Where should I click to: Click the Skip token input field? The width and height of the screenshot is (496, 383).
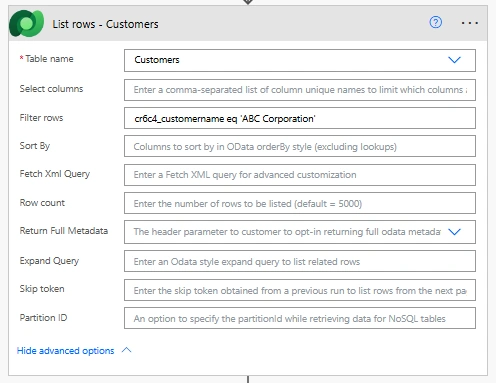[300, 290]
